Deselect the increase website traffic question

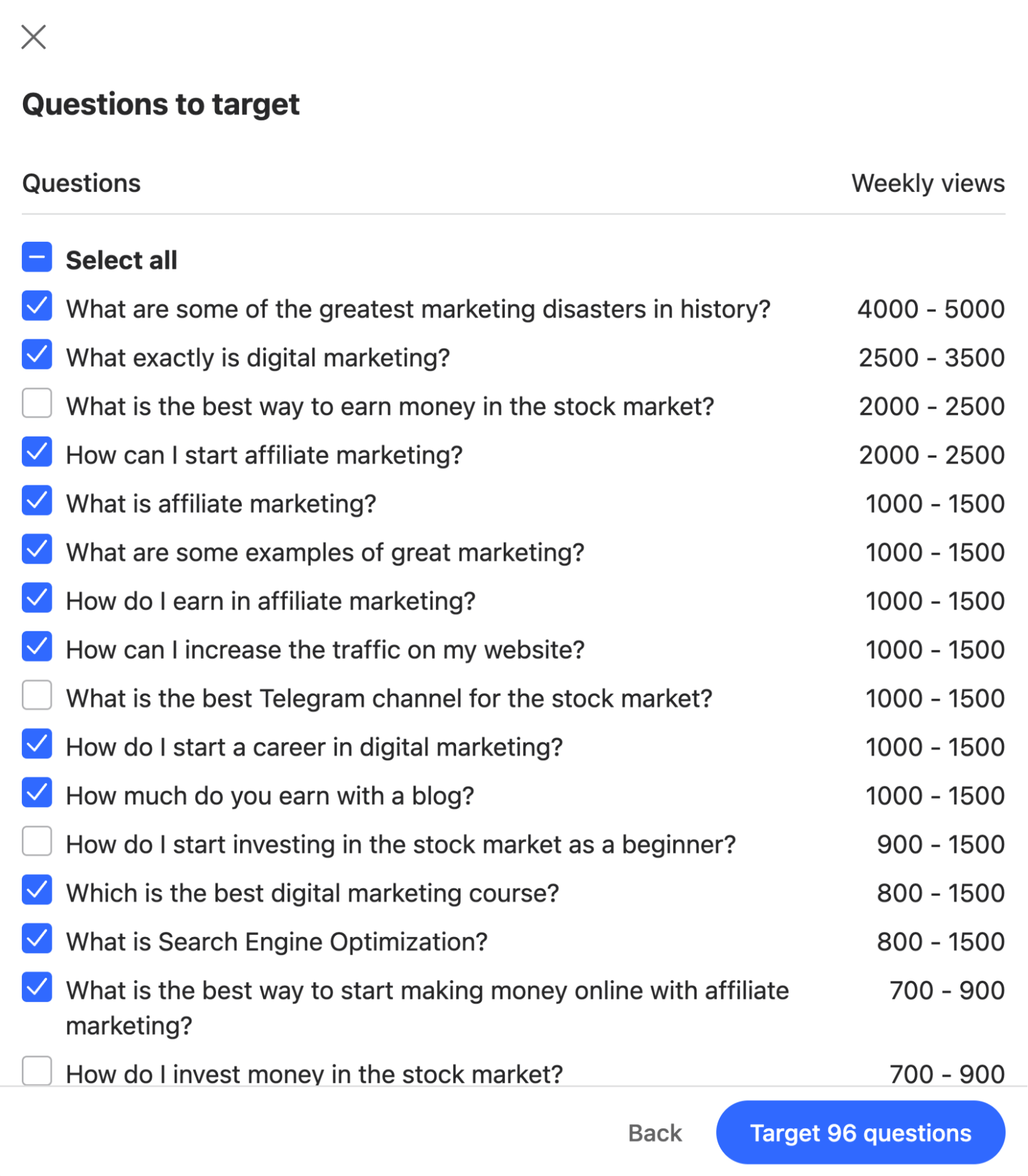pos(36,649)
